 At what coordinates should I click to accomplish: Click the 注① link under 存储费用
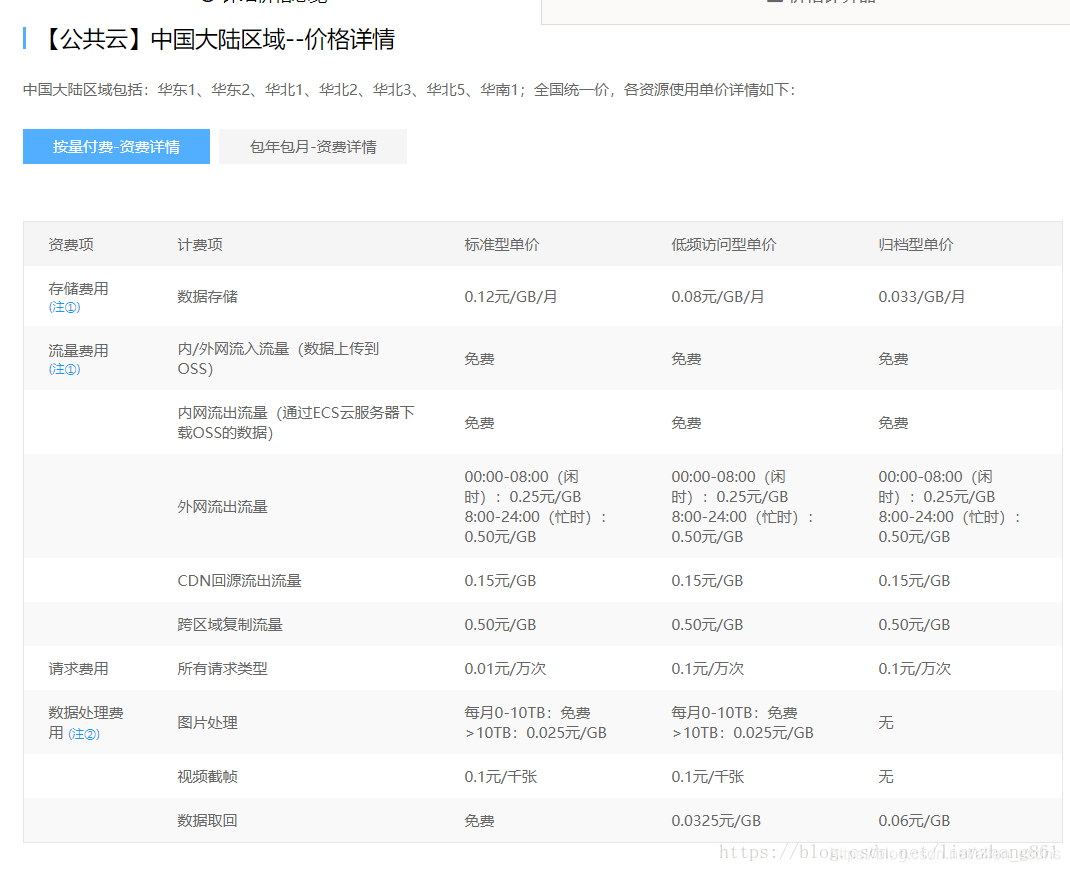(64, 308)
